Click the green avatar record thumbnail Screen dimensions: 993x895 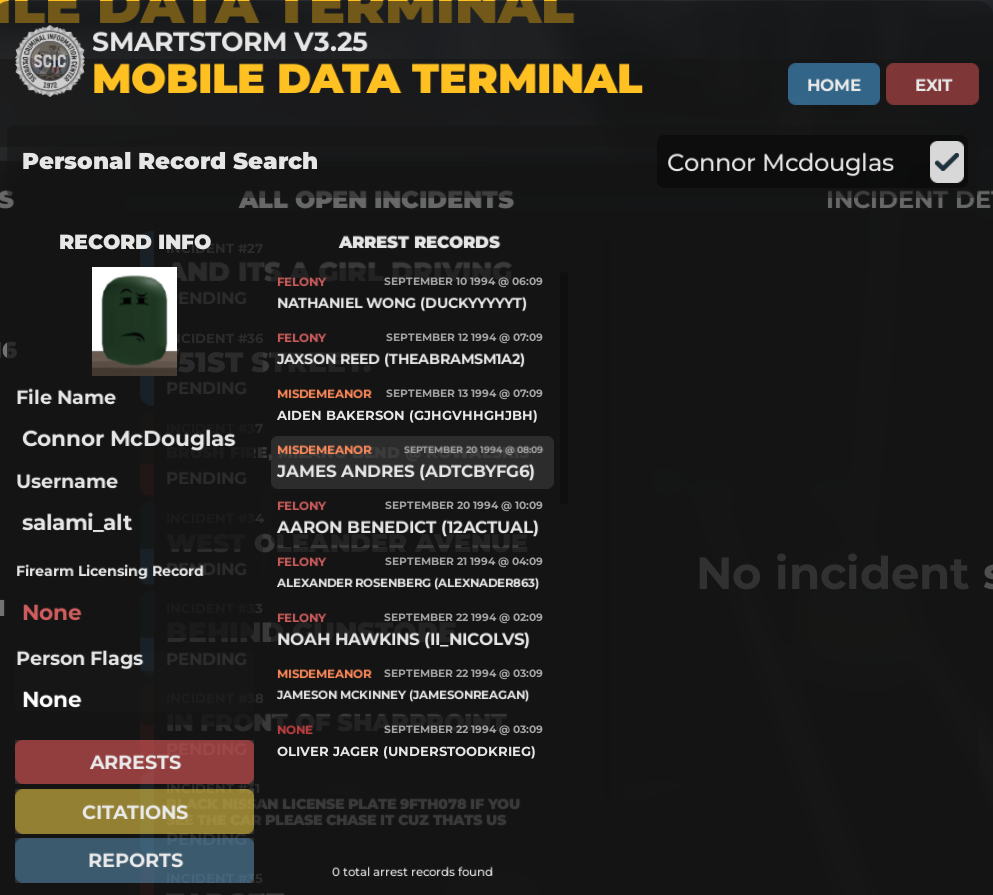134,320
